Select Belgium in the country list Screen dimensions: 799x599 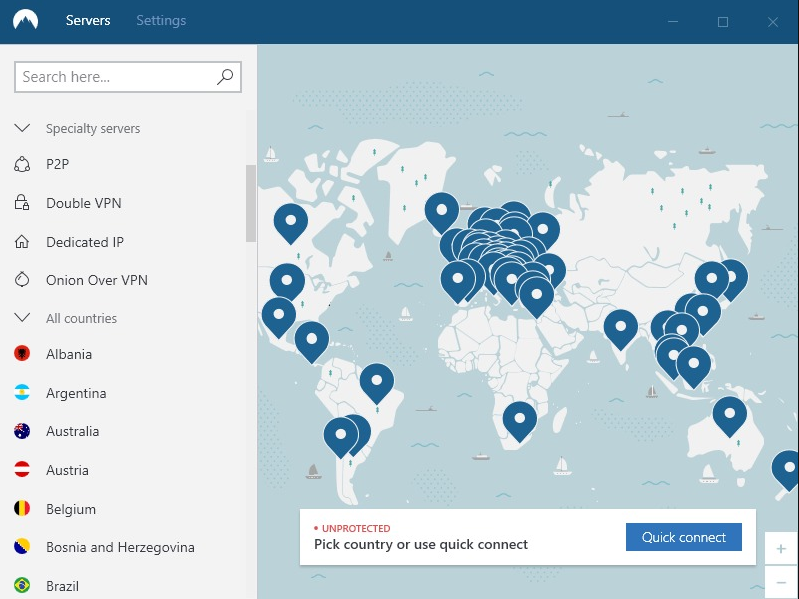(x=71, y=509)
